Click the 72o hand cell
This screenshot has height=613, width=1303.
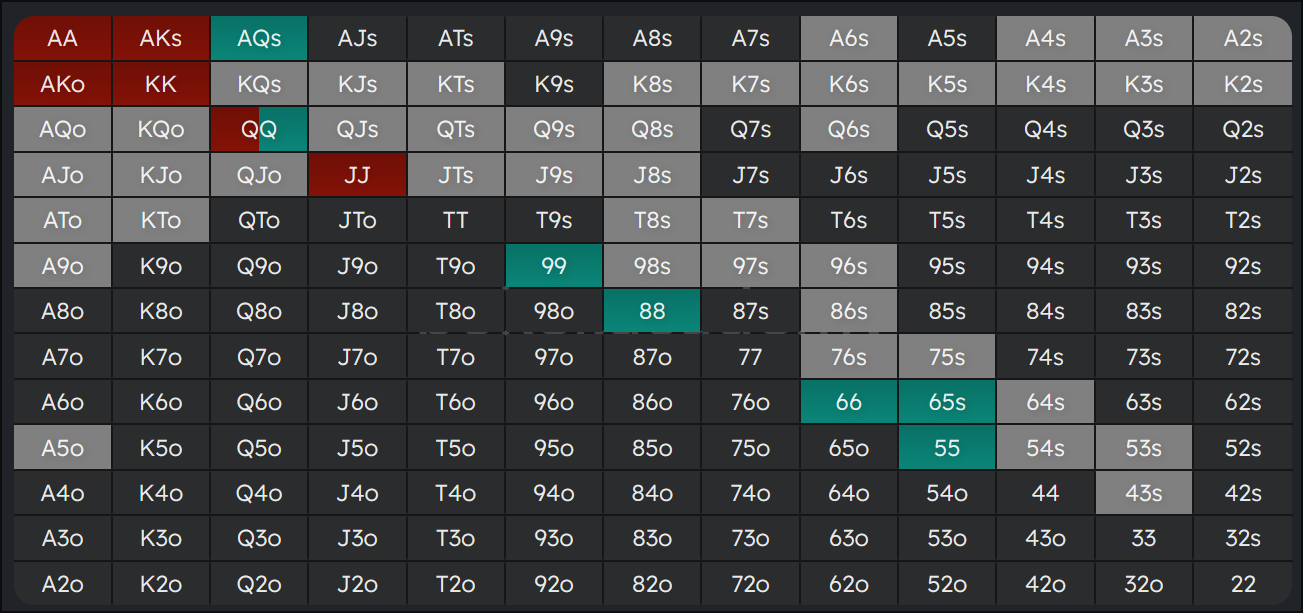point(750,584)
